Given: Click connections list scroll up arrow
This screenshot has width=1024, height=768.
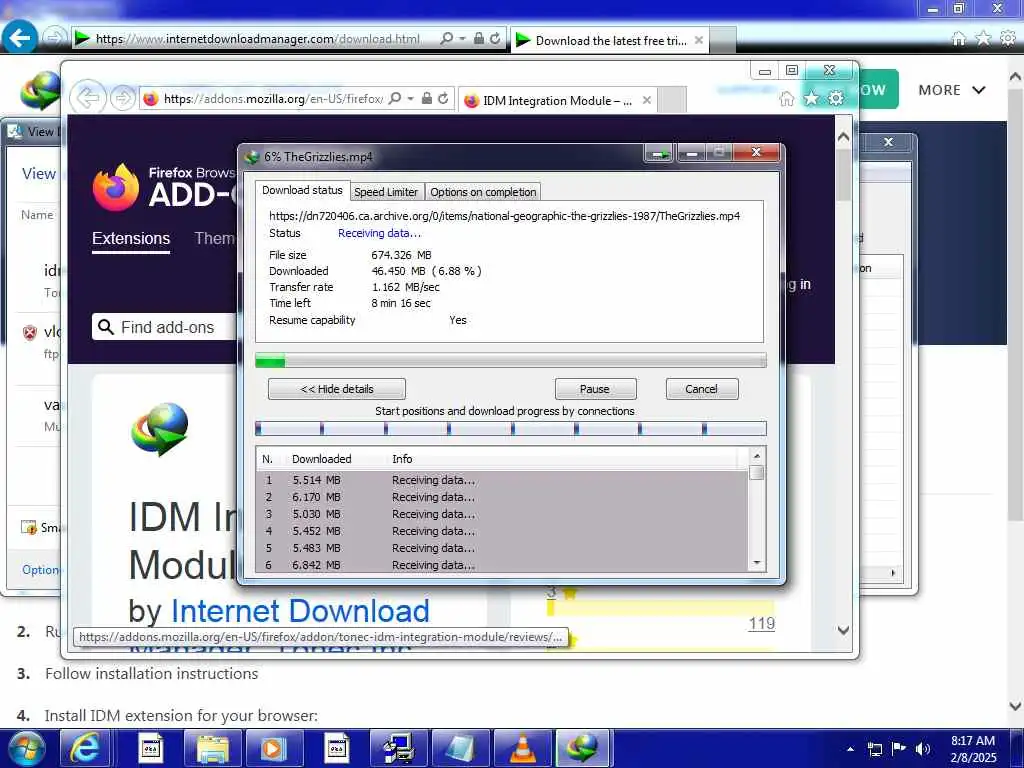Looking at the screenshot, I should tap(757, 456).
